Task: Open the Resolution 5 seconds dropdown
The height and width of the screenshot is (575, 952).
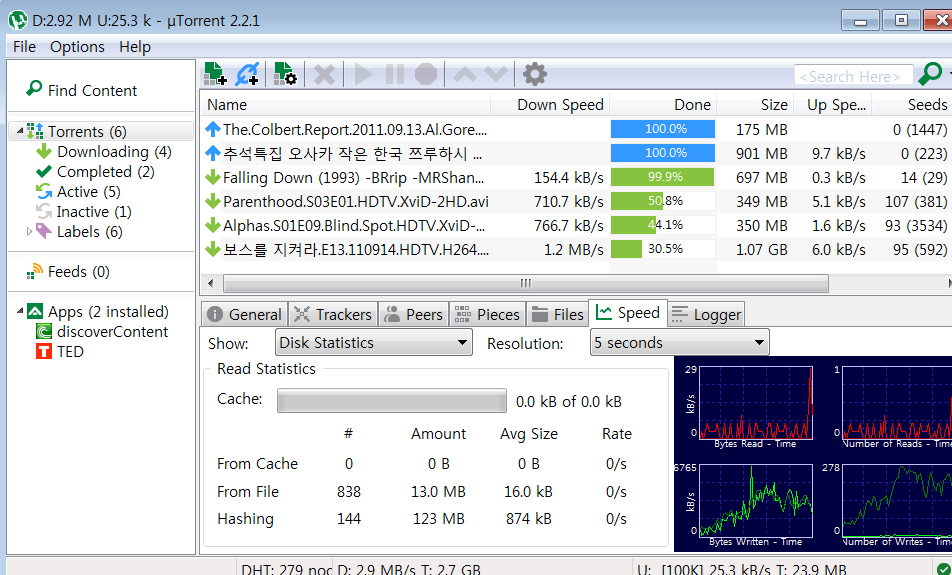Action: [x=679, y=343]
